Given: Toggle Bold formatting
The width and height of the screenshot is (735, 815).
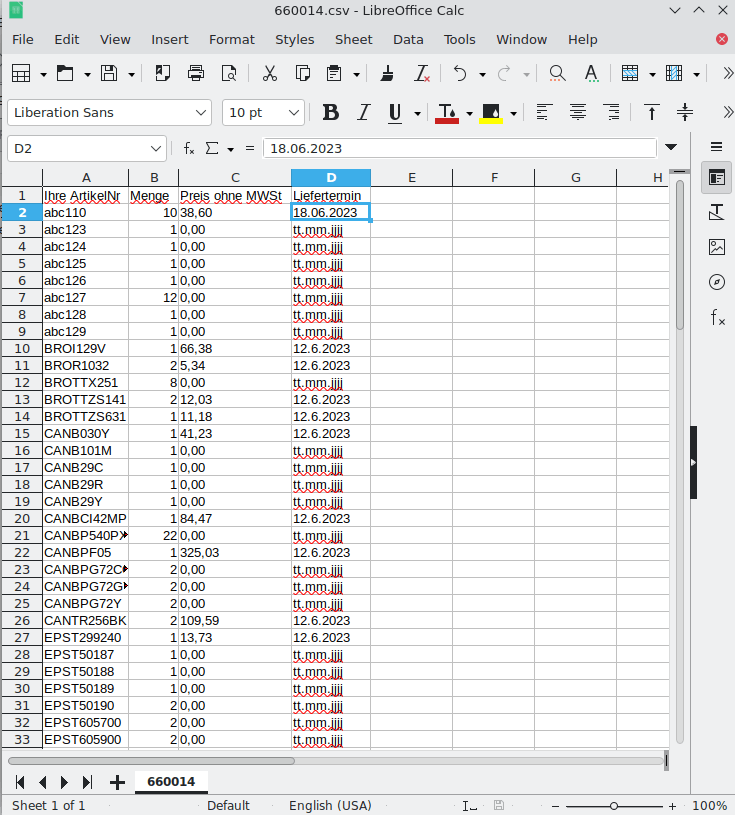Looking at the screenshot, I should coord(330,112).
